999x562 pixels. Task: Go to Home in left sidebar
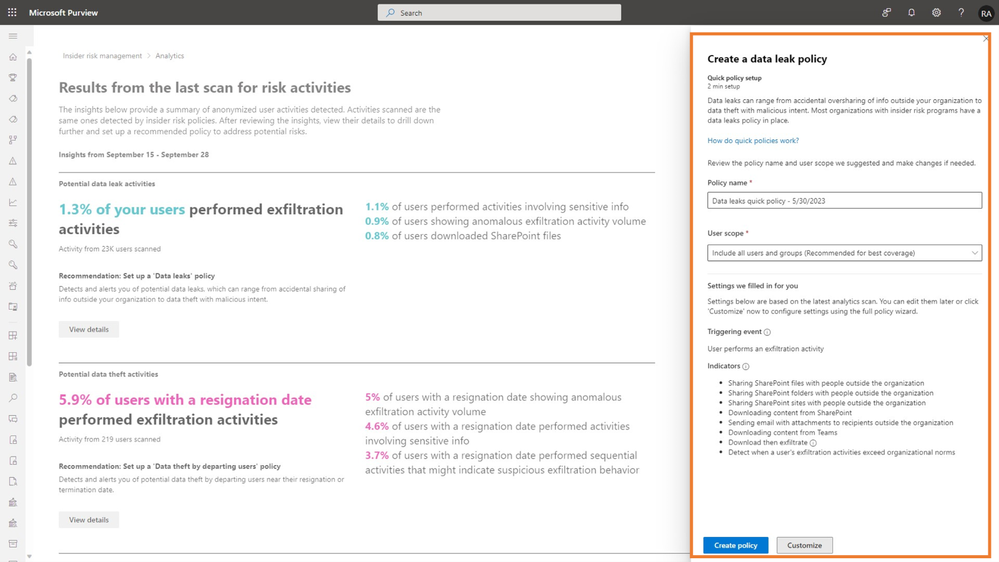(13, 57)
